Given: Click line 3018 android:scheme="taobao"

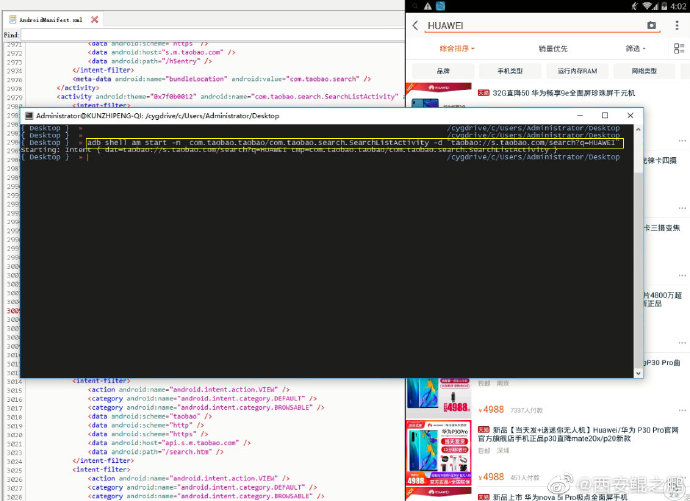Looking at the screenshot, I should [x=150, y=416].
